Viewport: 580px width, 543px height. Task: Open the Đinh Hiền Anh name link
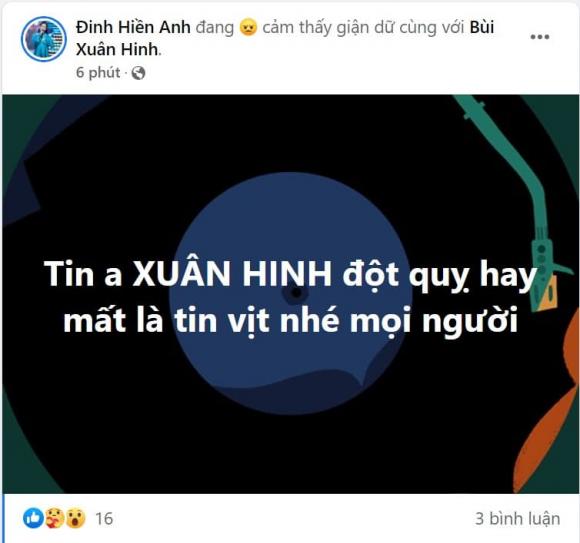(x=133, y=28)
